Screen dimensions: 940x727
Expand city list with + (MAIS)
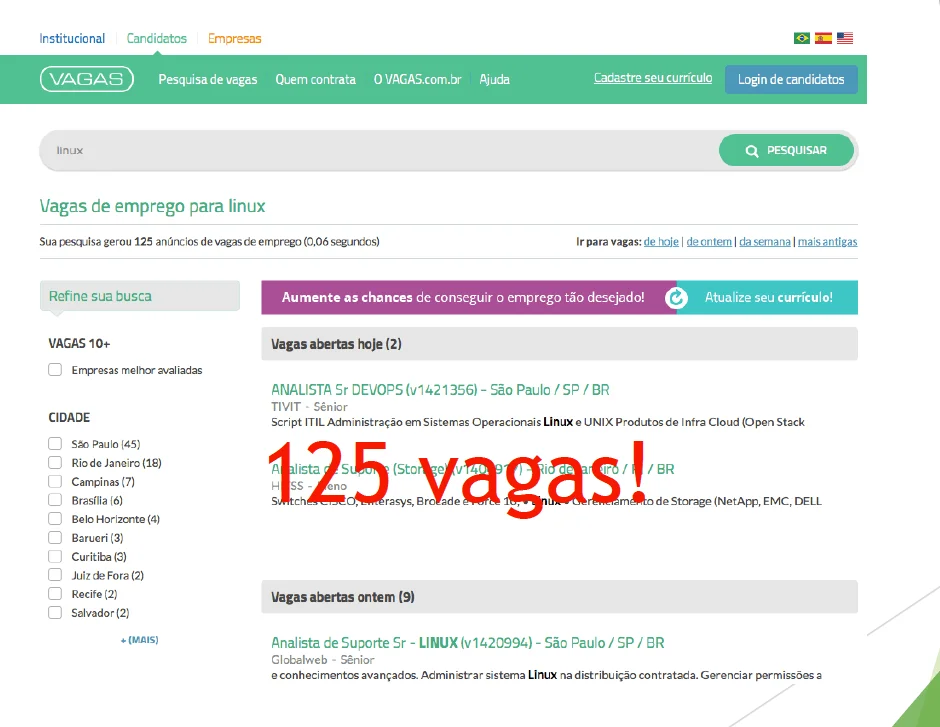coord(139,639)
